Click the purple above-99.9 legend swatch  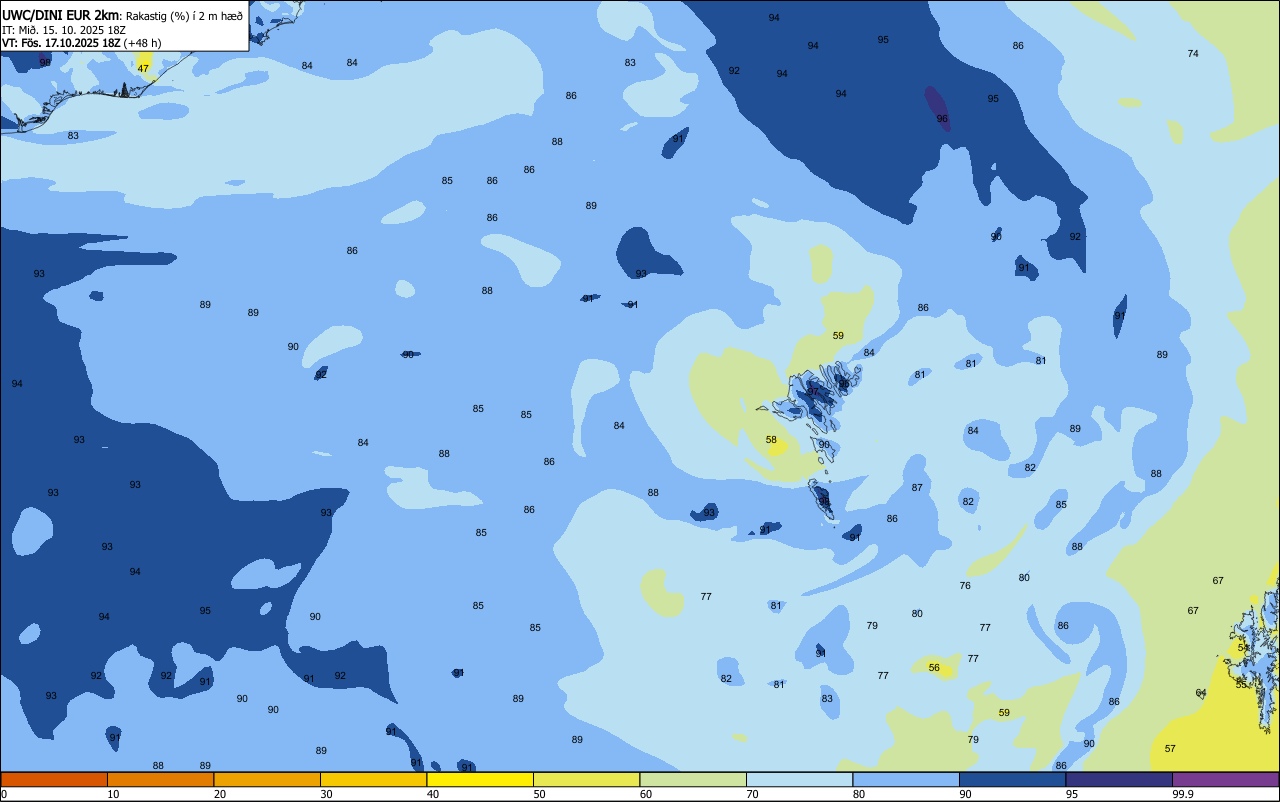pos(1225,779)
